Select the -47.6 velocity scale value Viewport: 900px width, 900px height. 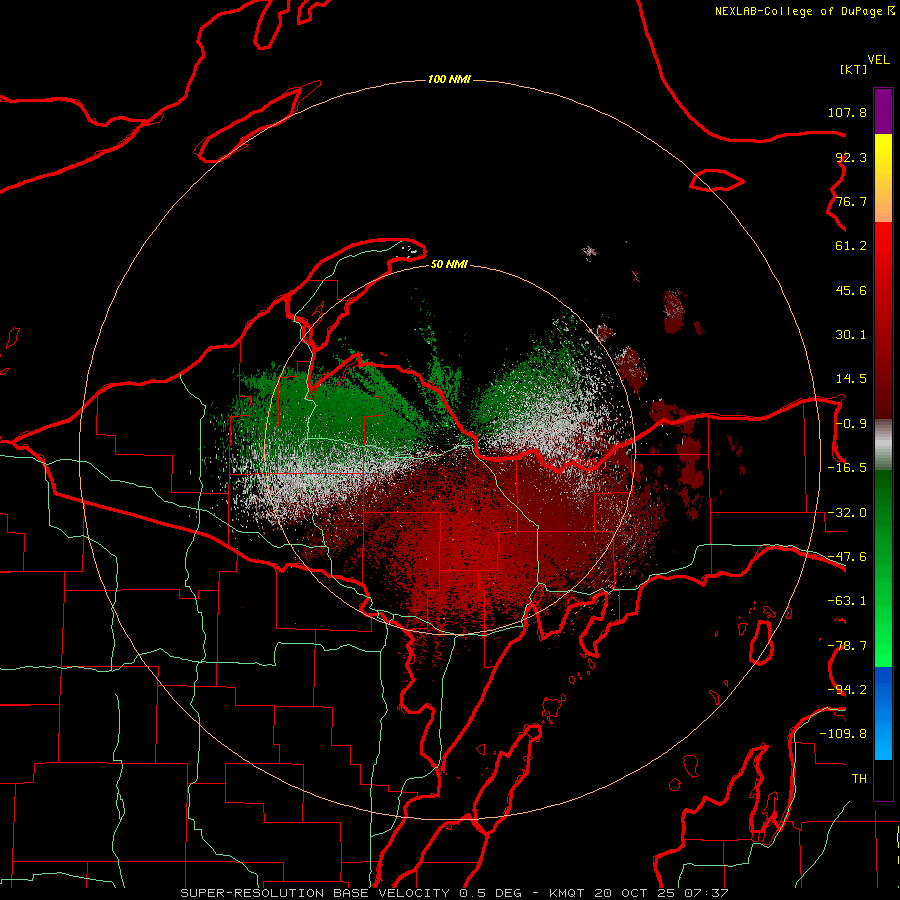[847, 557]
